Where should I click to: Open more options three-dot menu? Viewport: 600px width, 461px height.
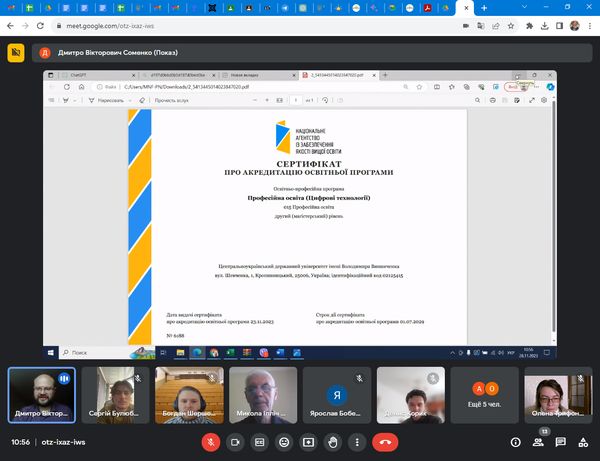coord(357,441)
